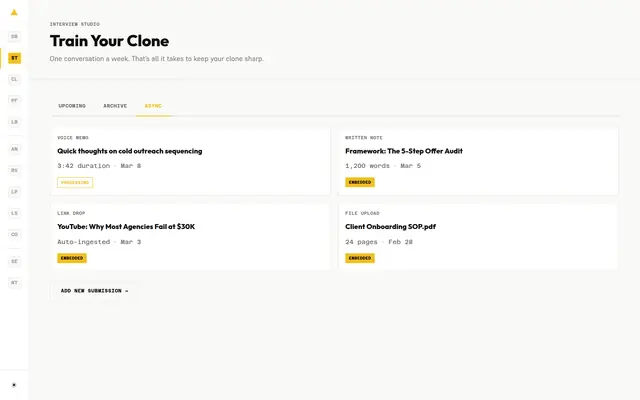Image resolution: width=640 pixels, height=400 pixels.
Task: Open the 5-Step Offer Audit note
Action: [478, 161]
